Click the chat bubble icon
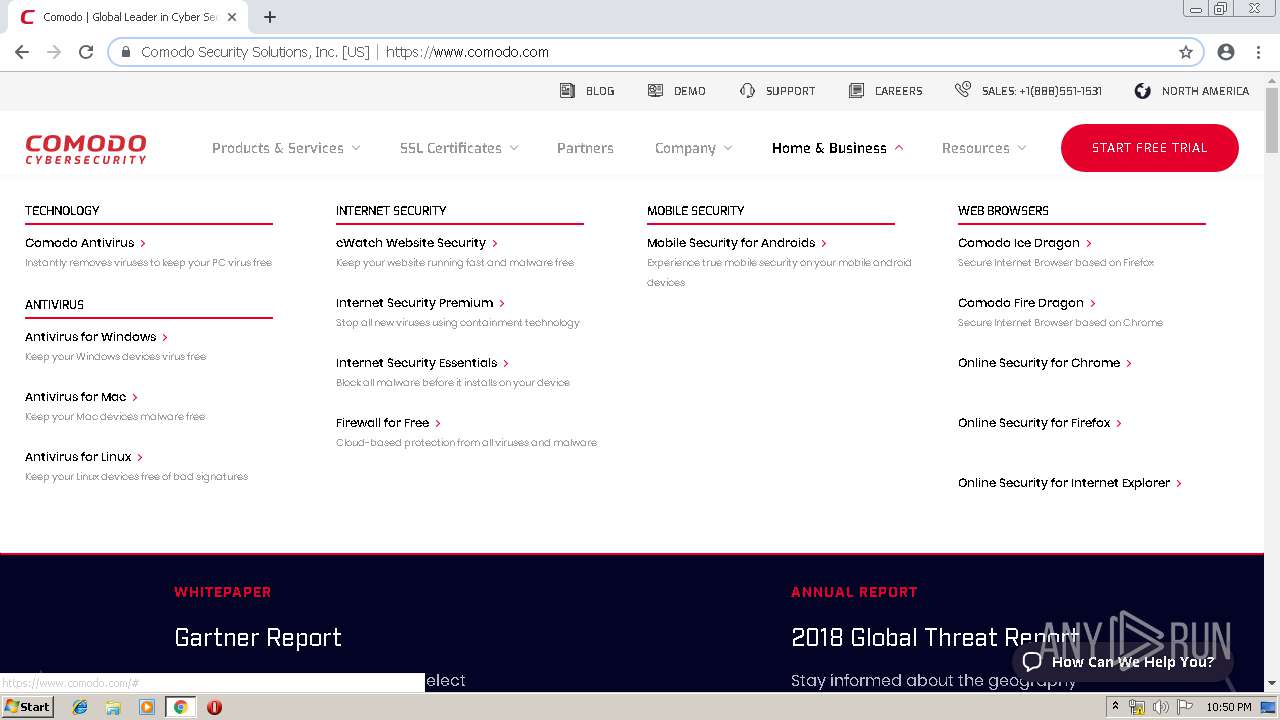This screenshot has height=720, width=1280. point(1033,662)
